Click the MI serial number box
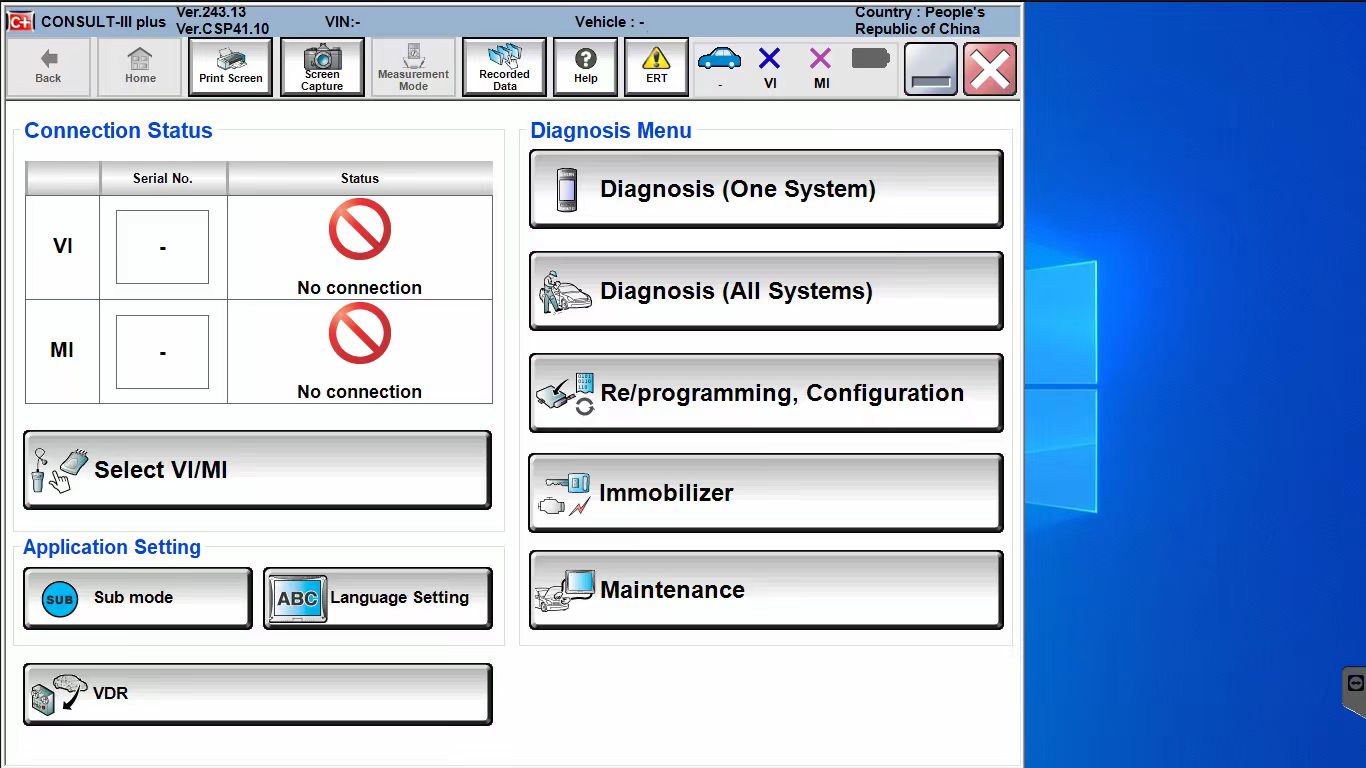 click(162, 352)
